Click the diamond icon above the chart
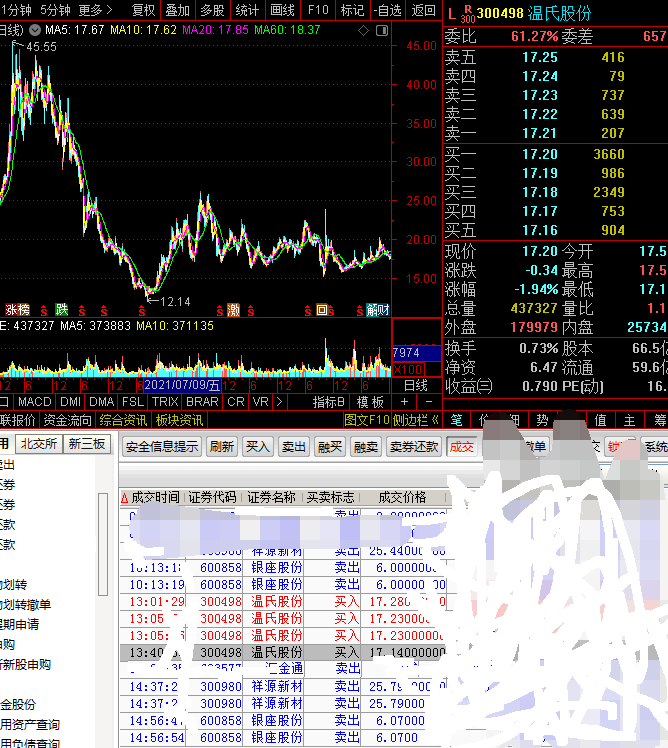 [x=364, y=31]
